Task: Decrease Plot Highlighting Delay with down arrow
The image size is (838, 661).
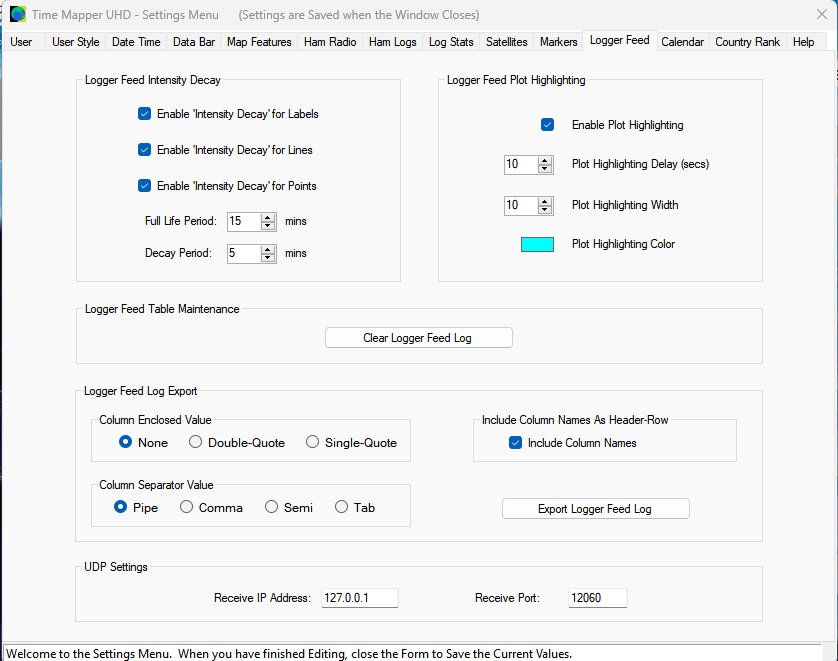Action: coord(545,168)
